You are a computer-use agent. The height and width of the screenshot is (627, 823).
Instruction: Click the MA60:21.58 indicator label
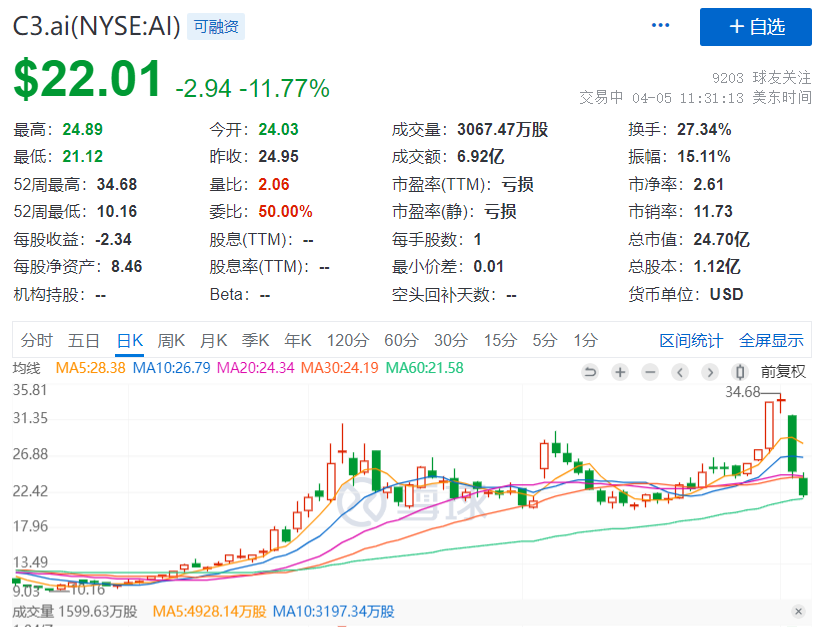point(425,368)
